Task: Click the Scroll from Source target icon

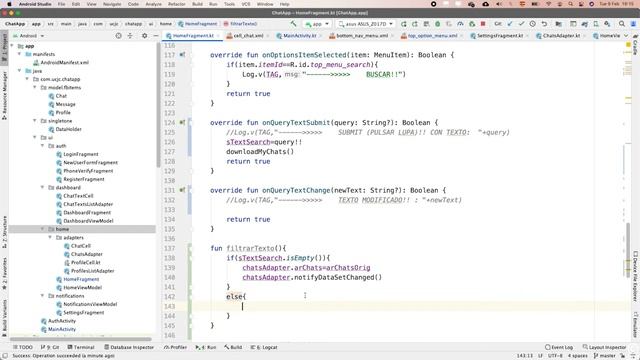Action: pos(118,36)
